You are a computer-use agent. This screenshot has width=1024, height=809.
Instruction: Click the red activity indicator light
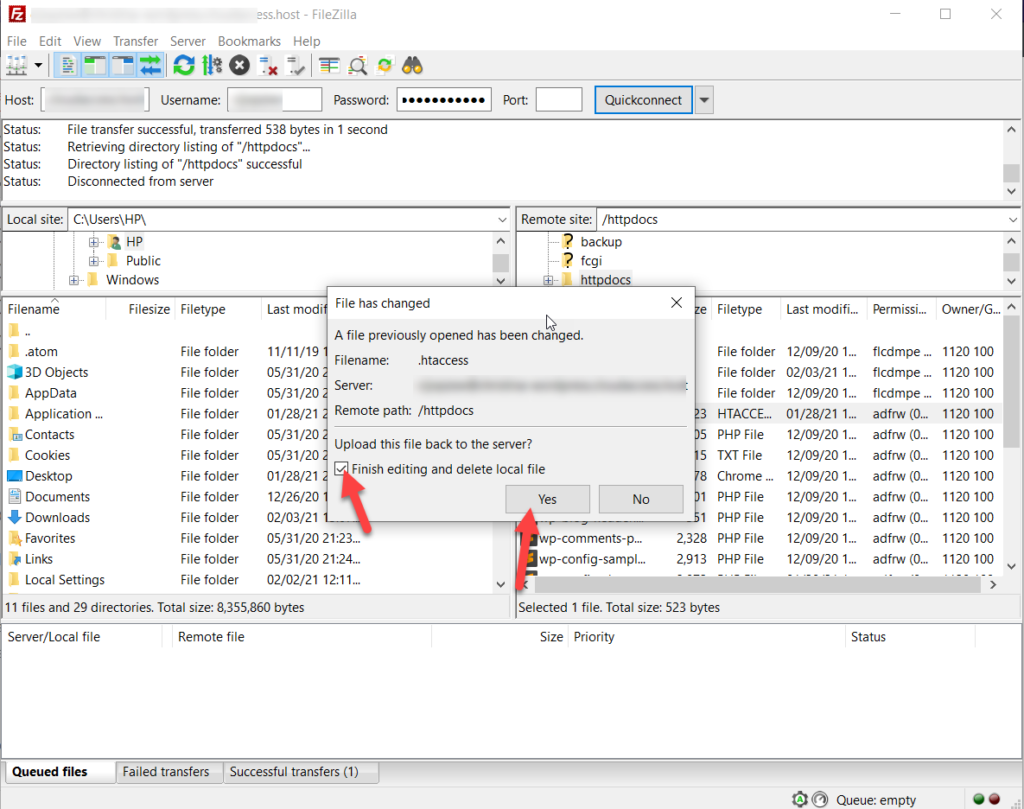click(995, 799)
